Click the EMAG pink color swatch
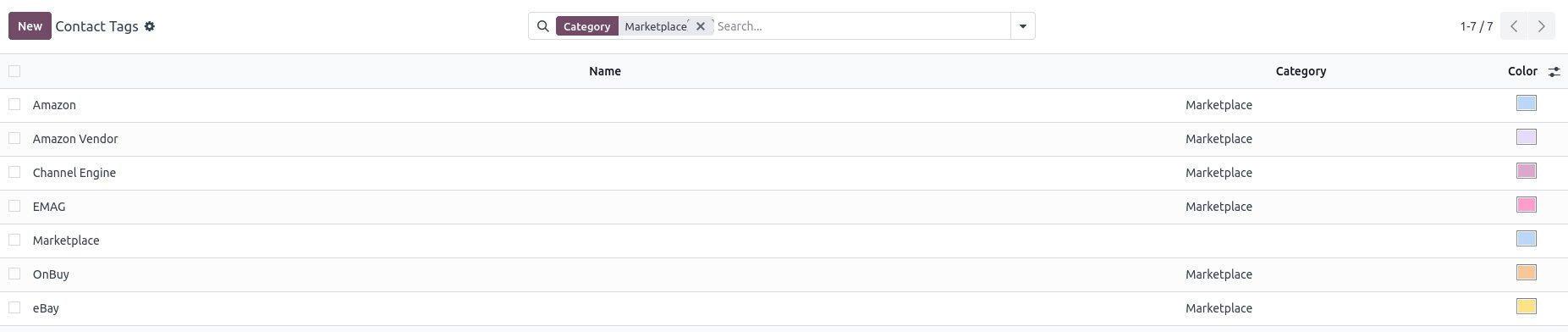The width and height of the screenshot is (1568, 332). 1527,205
